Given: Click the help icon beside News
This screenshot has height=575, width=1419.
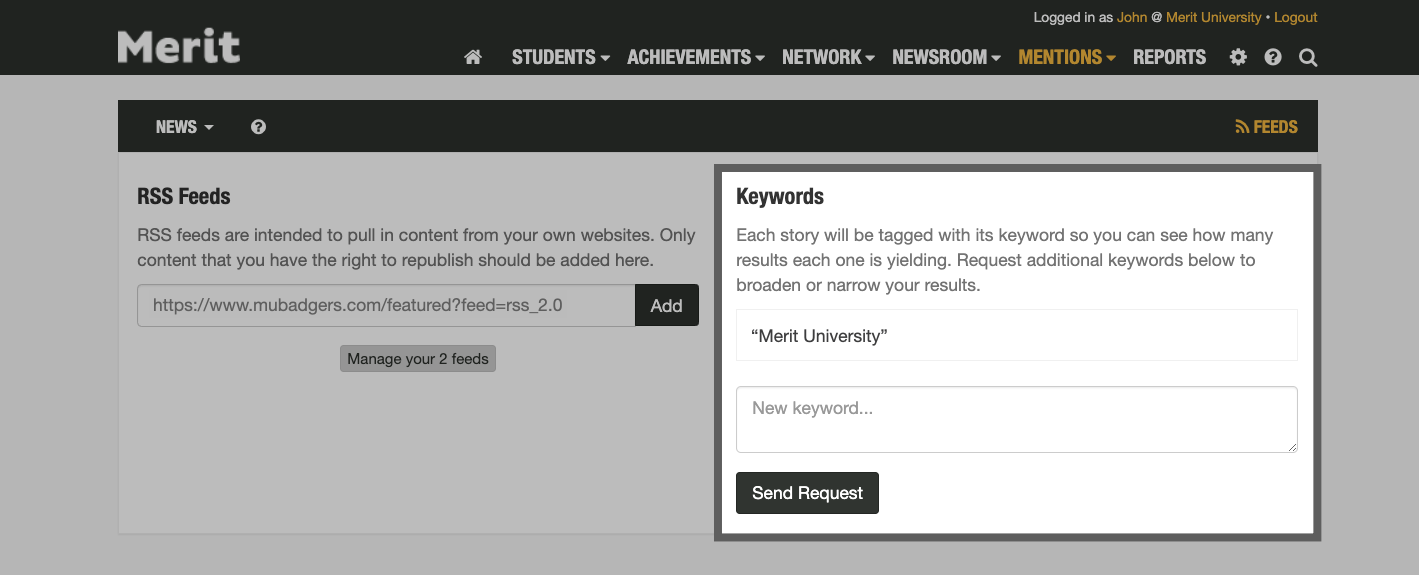Looking at the screenshot, I should point(258,127).
